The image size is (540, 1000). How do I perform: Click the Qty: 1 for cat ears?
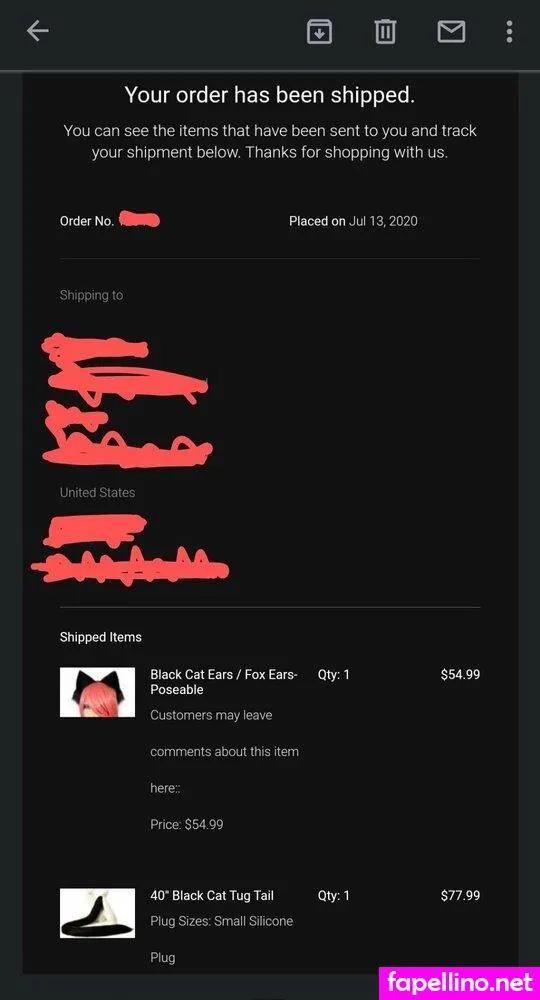(333, 674)
